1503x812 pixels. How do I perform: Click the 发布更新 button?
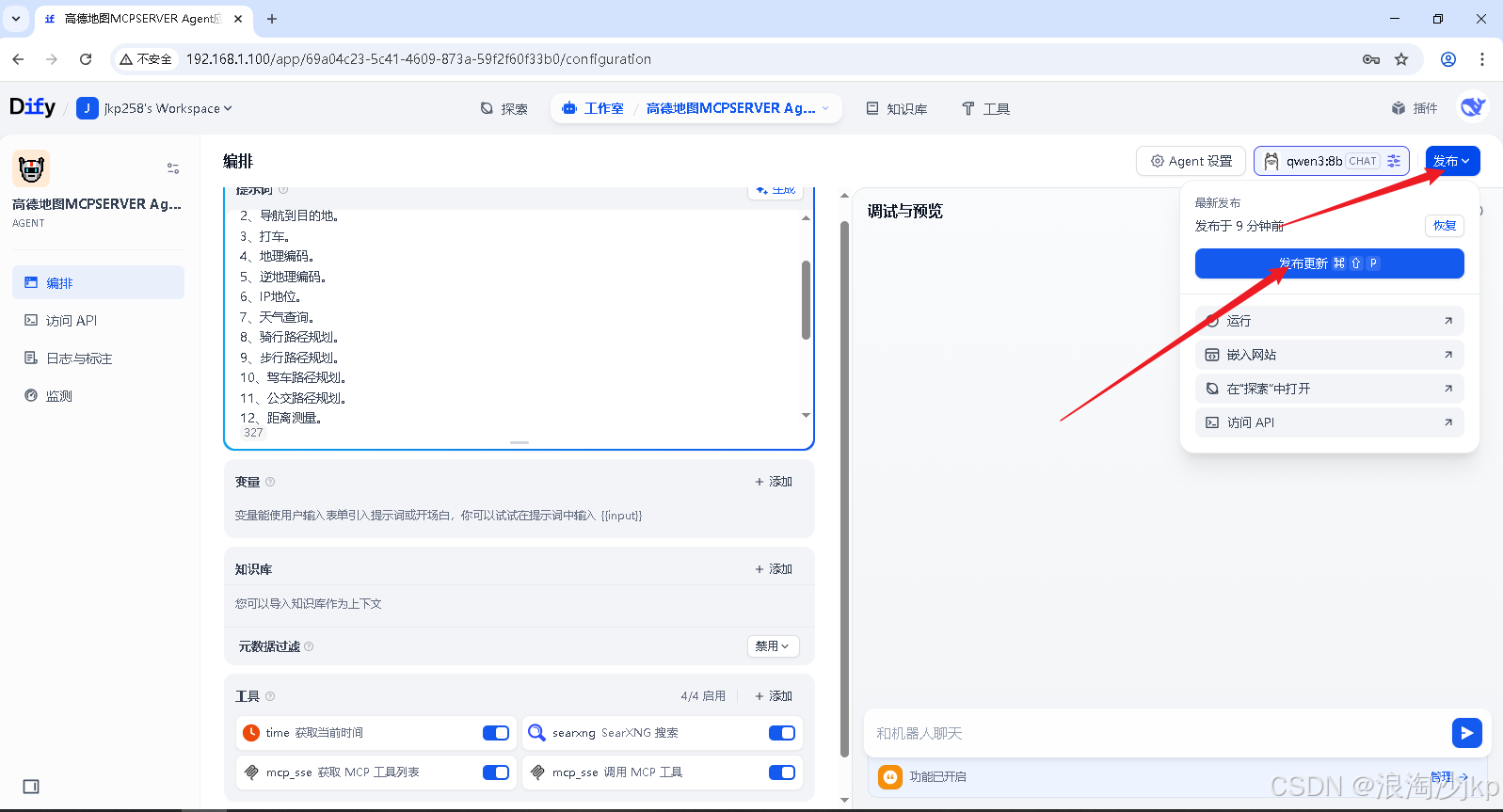1329,263
